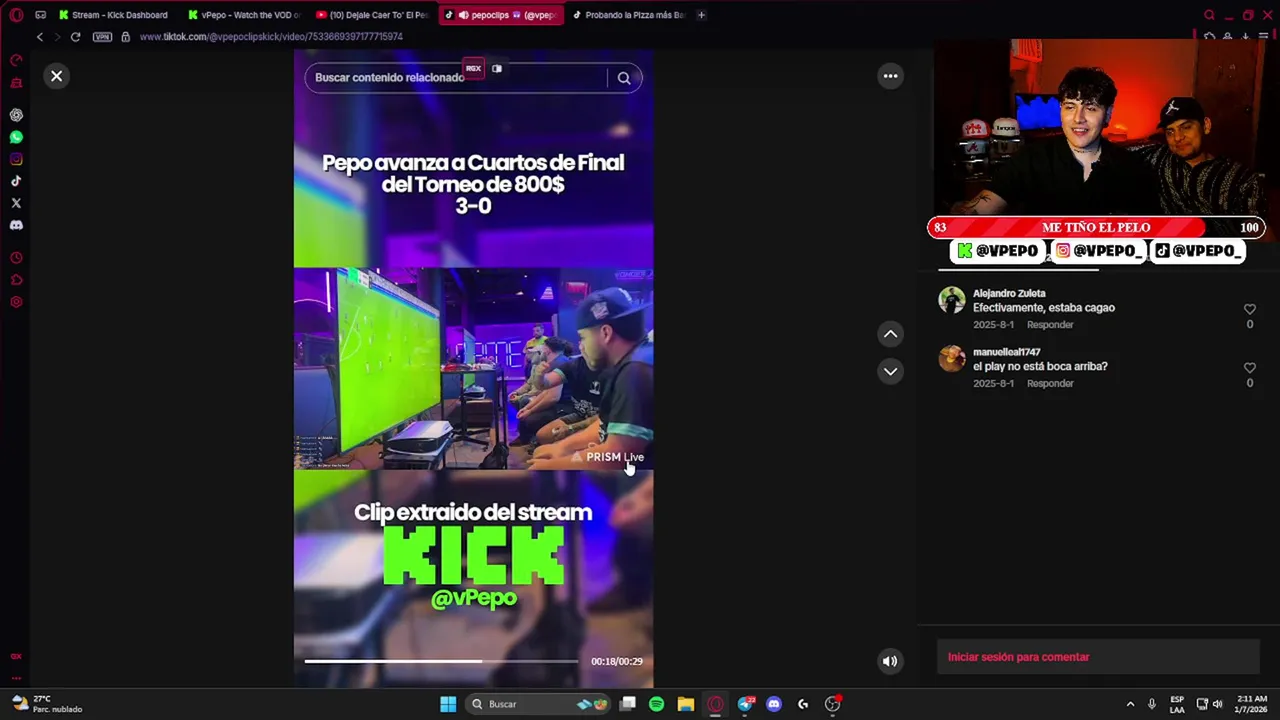Open the weather widget 27°C Parc. nublado

tap(47, 704)
